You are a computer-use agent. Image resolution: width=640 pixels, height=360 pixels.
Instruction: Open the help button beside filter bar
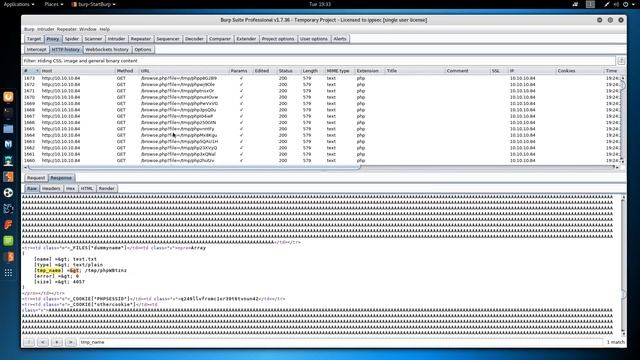(621, 61)
